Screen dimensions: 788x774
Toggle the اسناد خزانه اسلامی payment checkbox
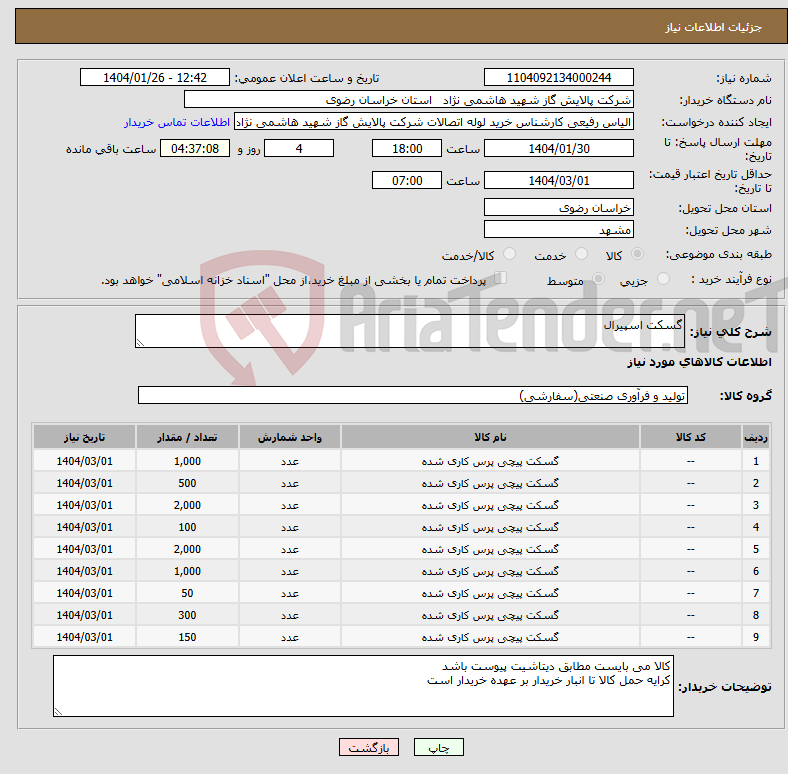[501, 278]
